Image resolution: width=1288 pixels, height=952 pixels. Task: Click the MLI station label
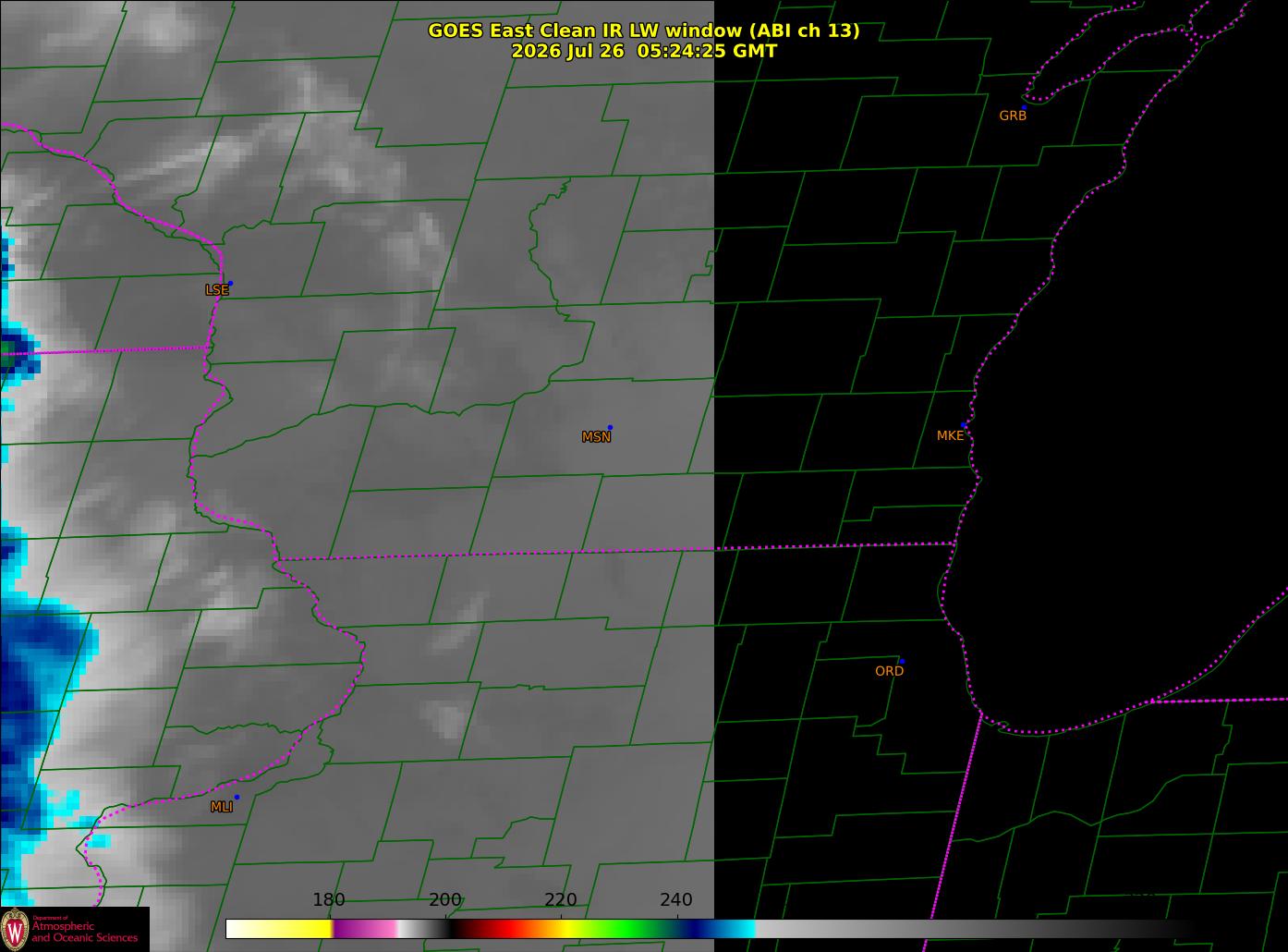point(221,807)
